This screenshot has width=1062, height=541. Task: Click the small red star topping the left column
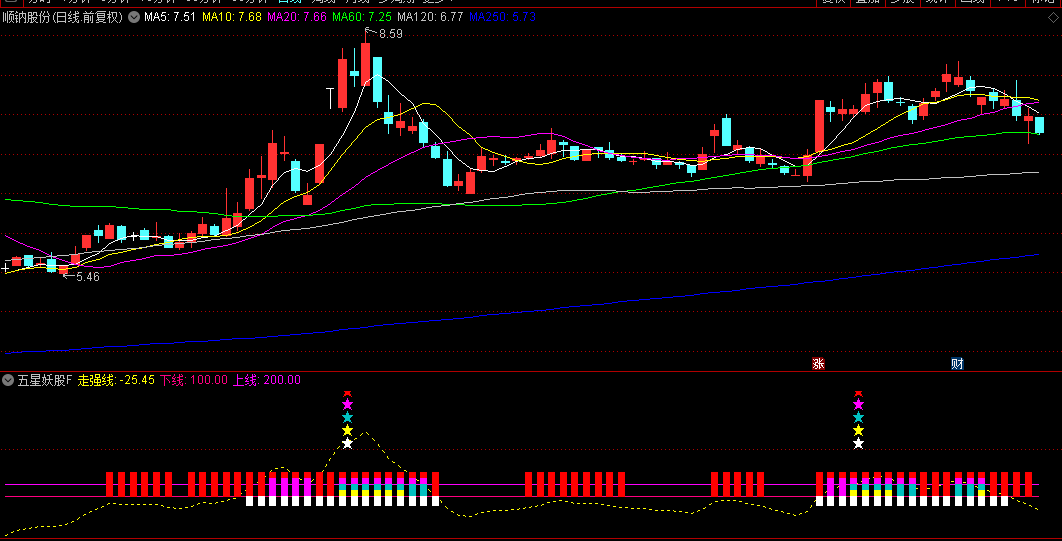pyautogui.click(x=347, y=393)
